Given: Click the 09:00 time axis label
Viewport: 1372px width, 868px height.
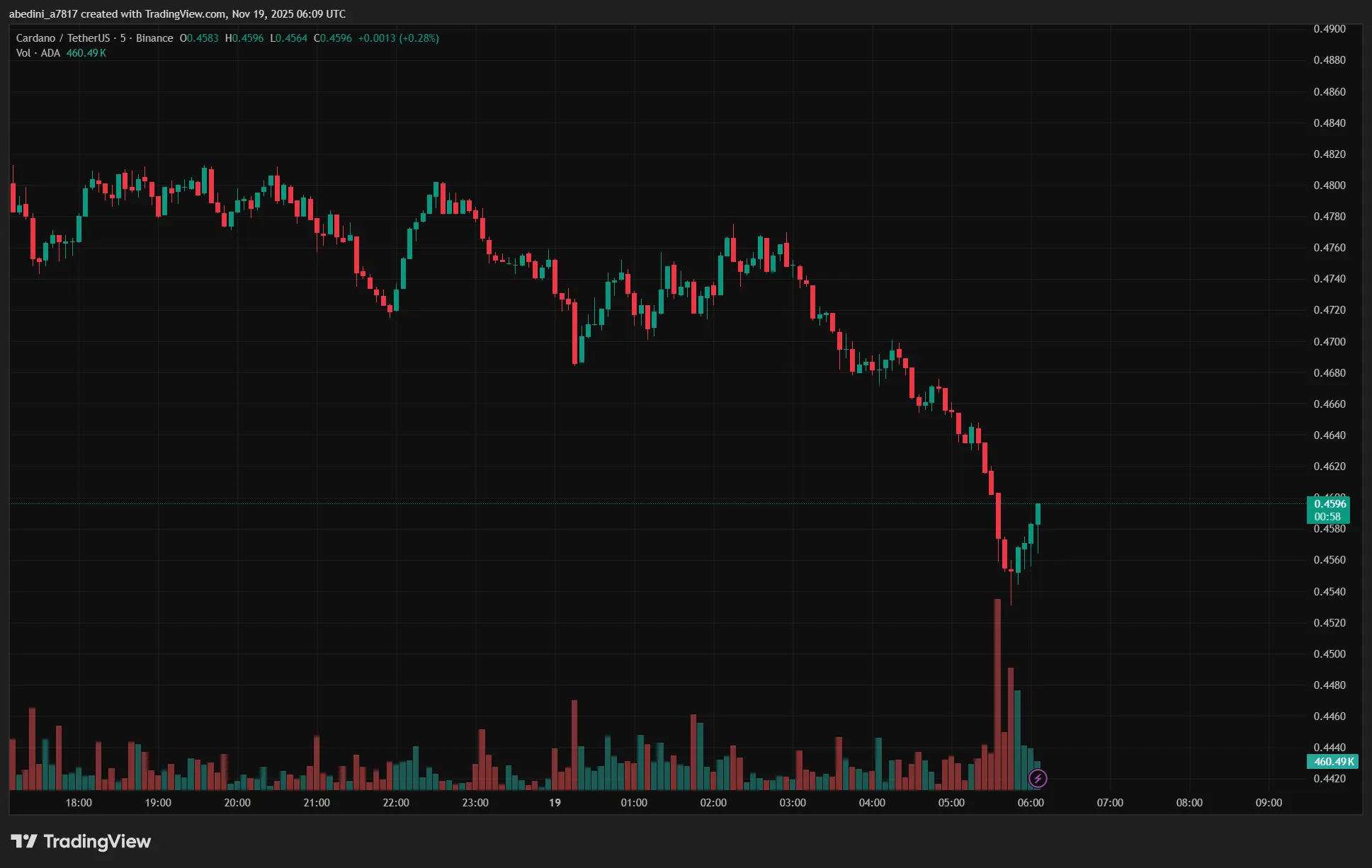Looking at the screenshot, I should [x=1269, y=802].
